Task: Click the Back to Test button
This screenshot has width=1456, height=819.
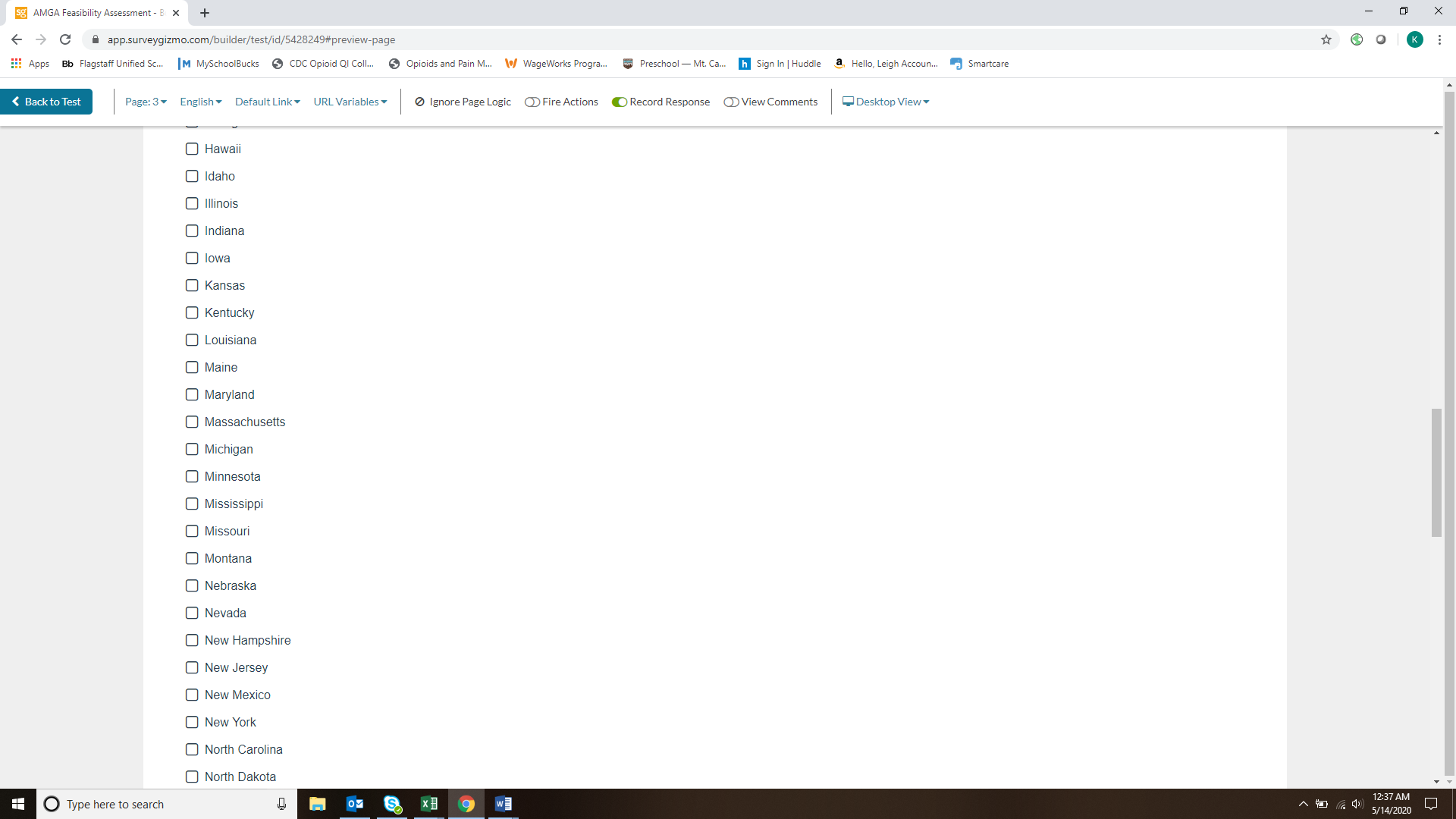Action: click(46, 102)
